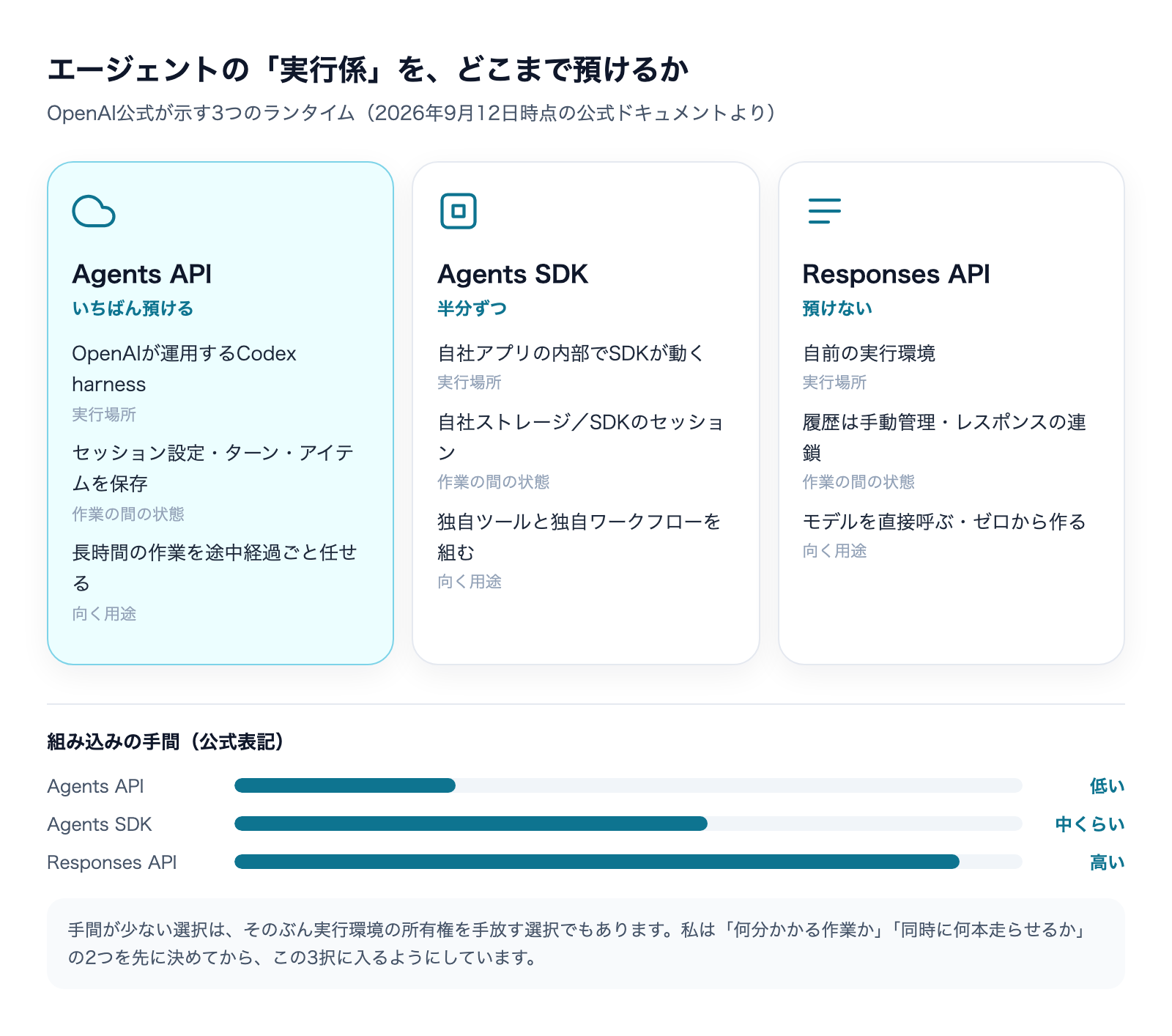Click '実行場所' label in Responses API card
The width and height of the screenshot is (1172, 1036).
(834, 382)
